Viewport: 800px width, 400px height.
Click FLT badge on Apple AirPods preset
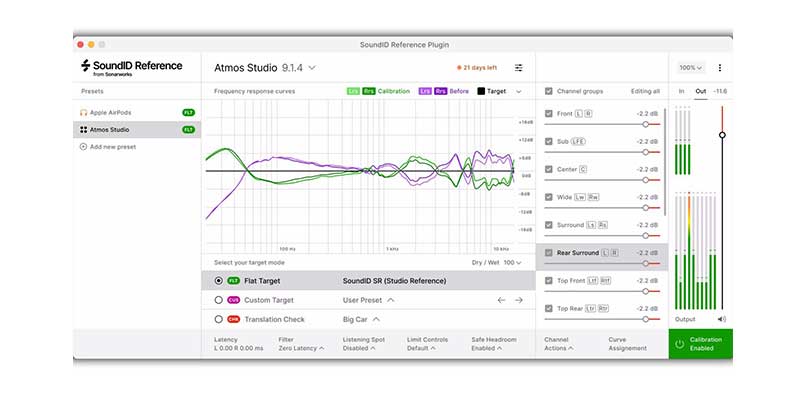(189, 113)
